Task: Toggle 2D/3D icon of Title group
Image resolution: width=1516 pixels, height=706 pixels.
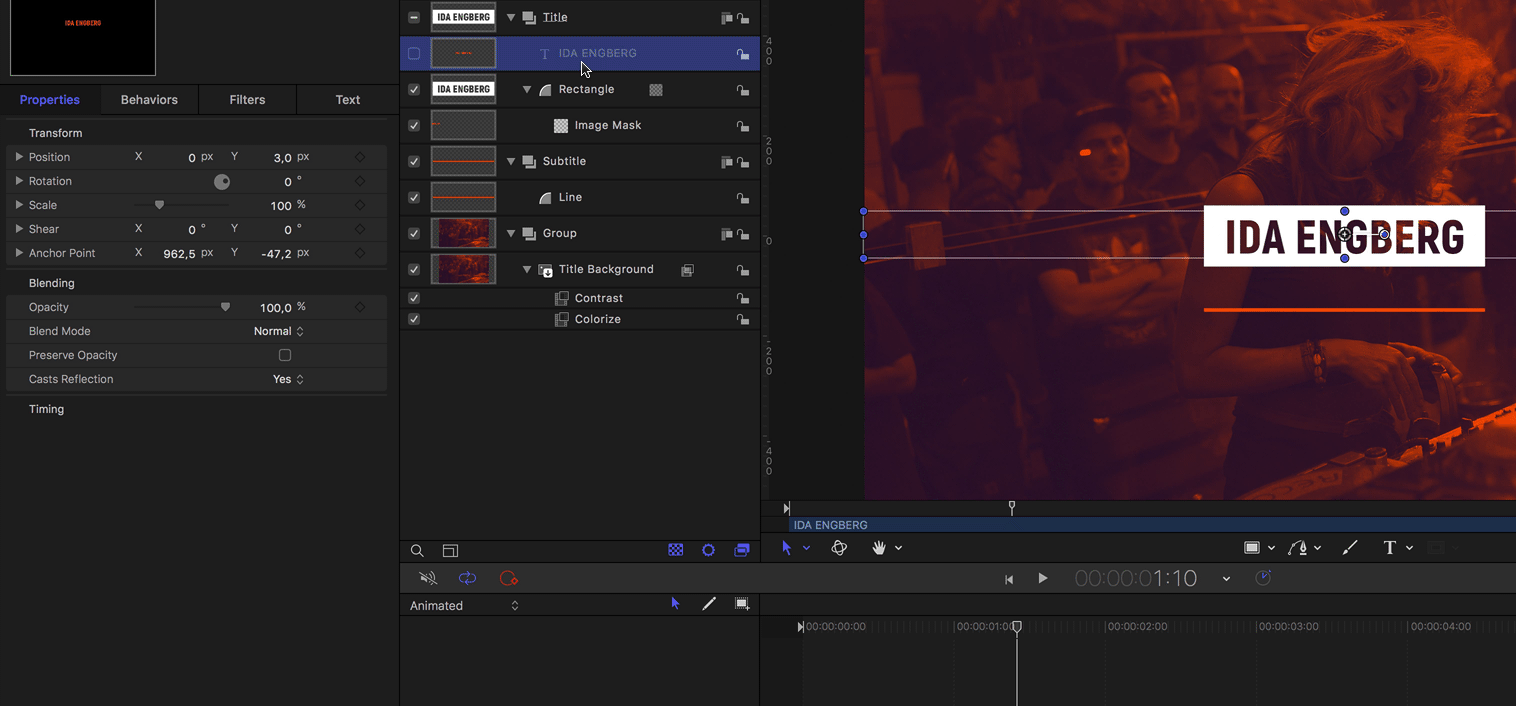Action: [726, 18]
